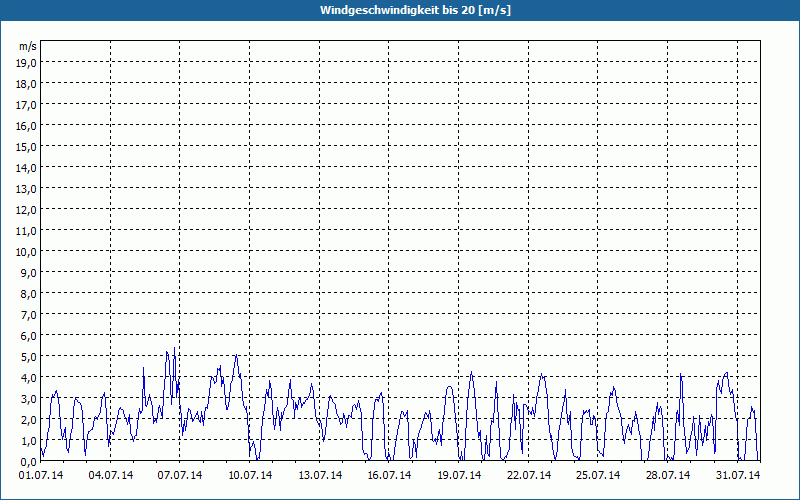
Task: Click the date label '22.07.14'
Action: coord(529,476)
